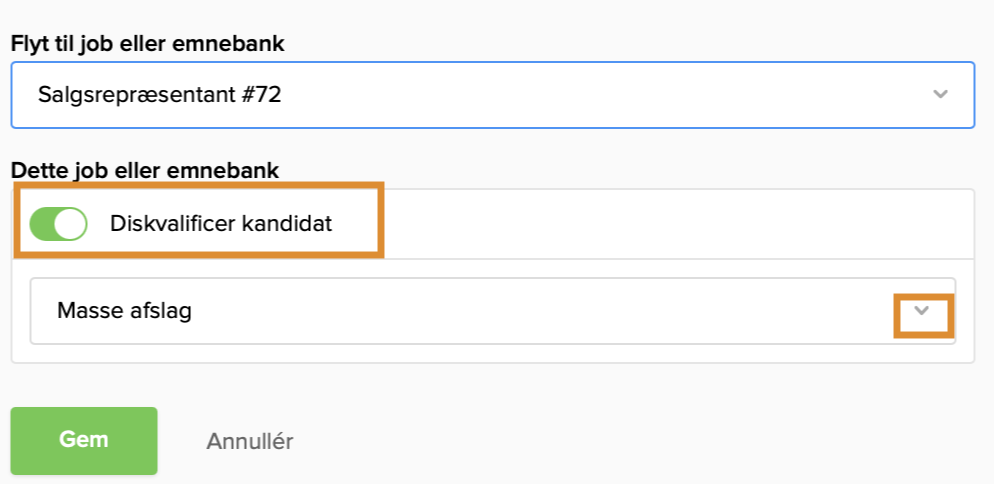Open the move-to-job selector under Flyt til job

point(492,95)
